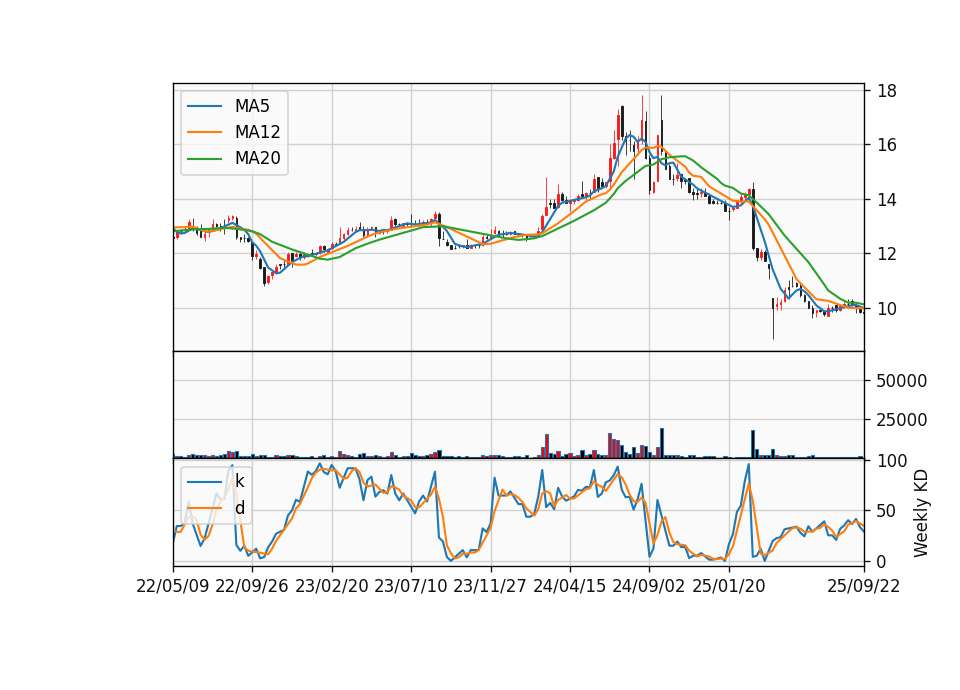Click the MA12 legend label
The width and height of the screenshot is (960, 690).
[258, 132]
